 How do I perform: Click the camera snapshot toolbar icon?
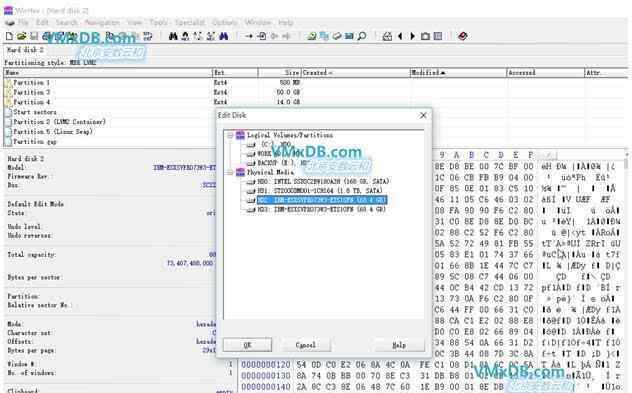click(x=425, y=36)
